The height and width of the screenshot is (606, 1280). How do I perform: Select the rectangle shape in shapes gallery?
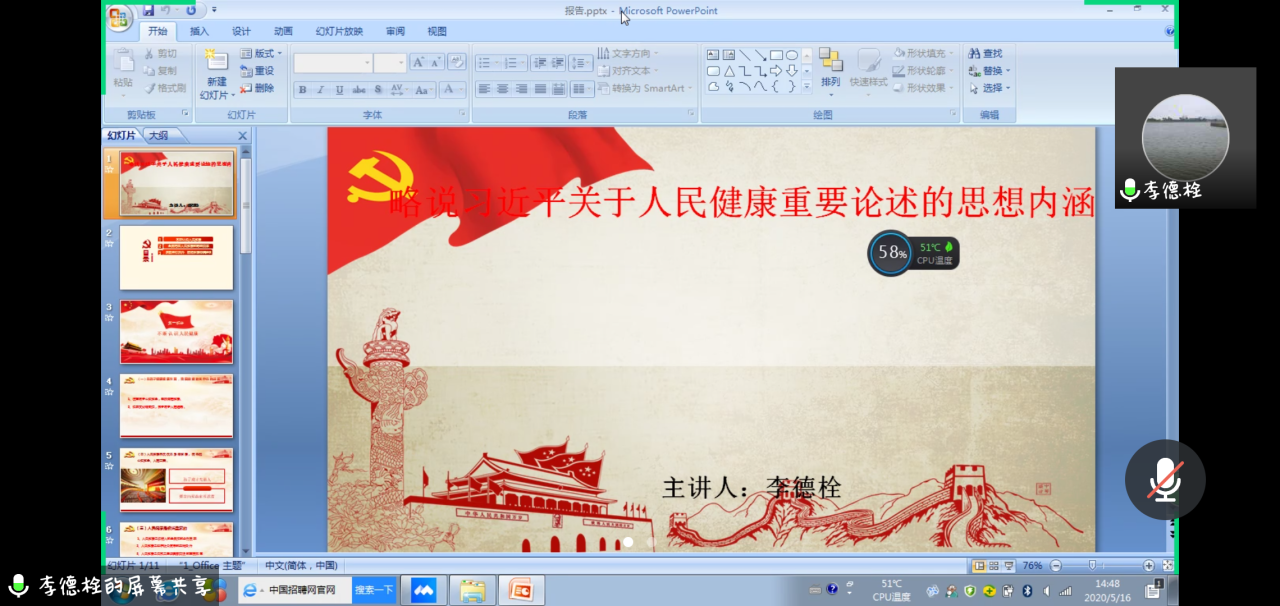(776, 55)
